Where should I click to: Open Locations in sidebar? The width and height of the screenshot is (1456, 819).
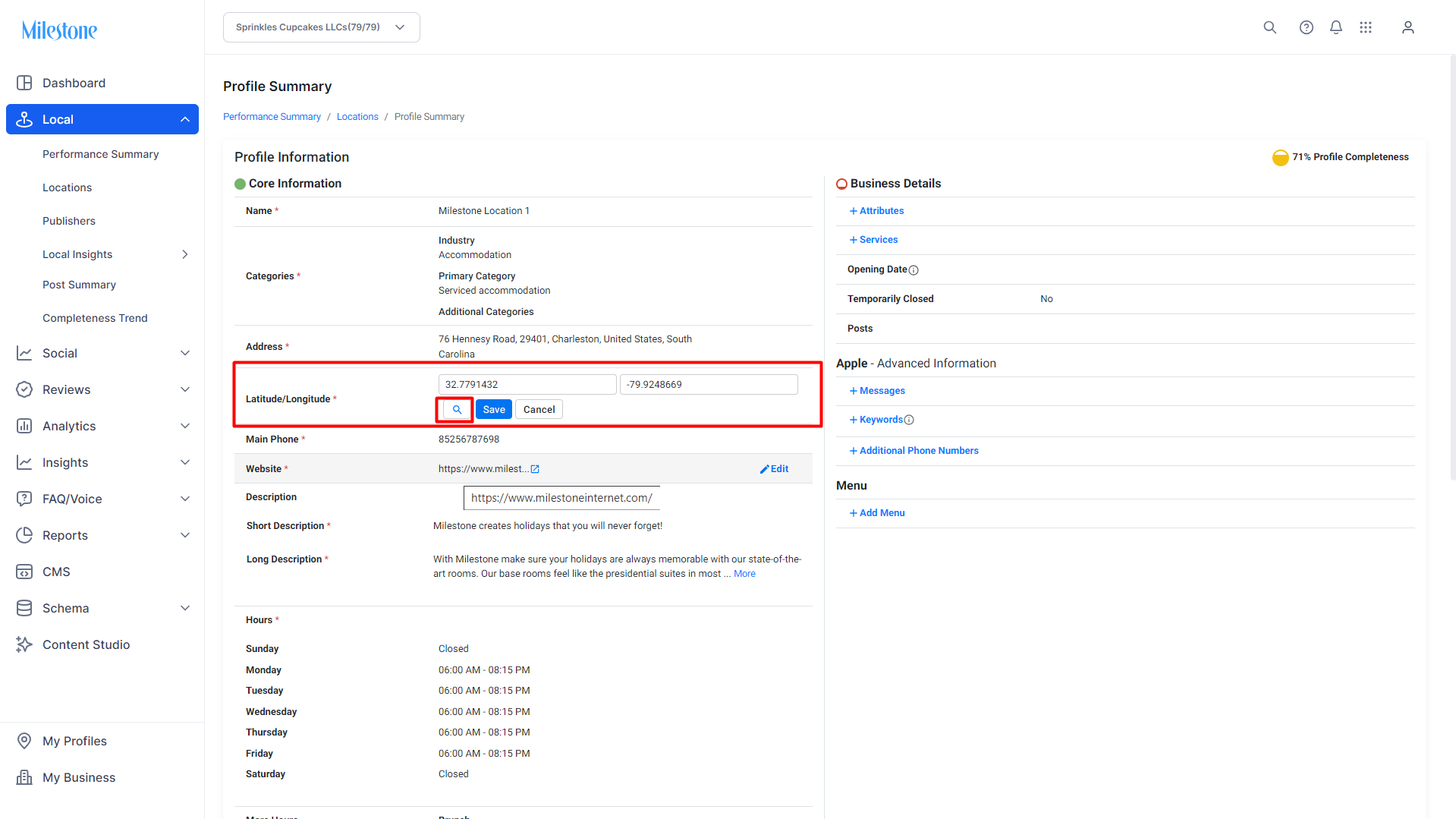(x=67, y=187)
